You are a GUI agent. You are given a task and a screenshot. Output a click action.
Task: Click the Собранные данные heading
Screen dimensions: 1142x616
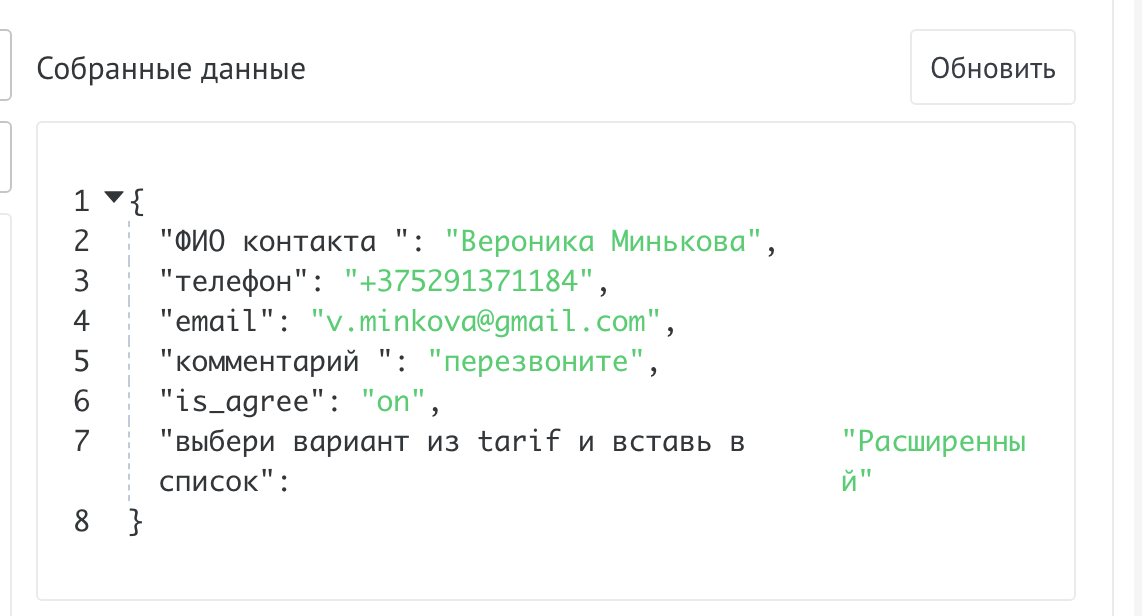[x=171, y=69]
